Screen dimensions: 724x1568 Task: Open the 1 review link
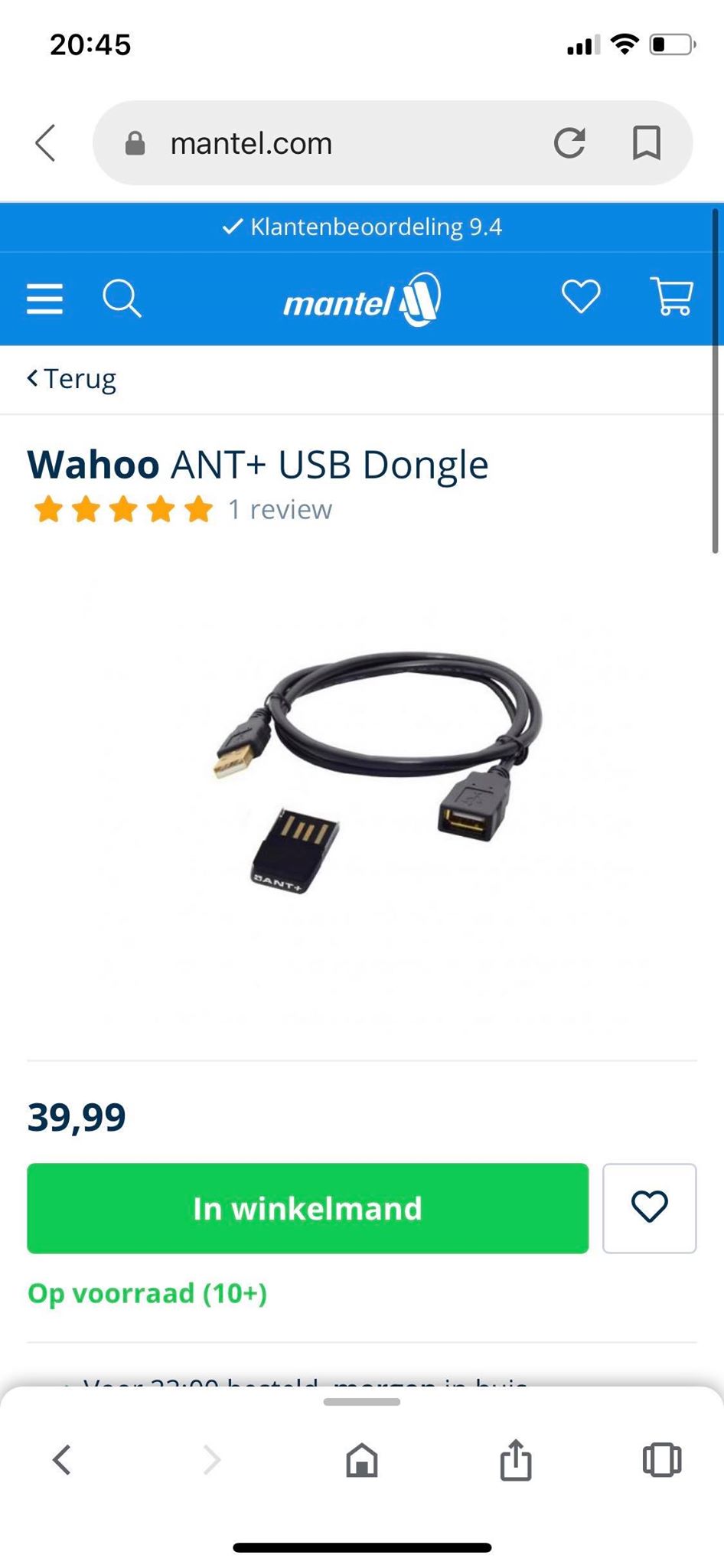[x=280, y=509]
